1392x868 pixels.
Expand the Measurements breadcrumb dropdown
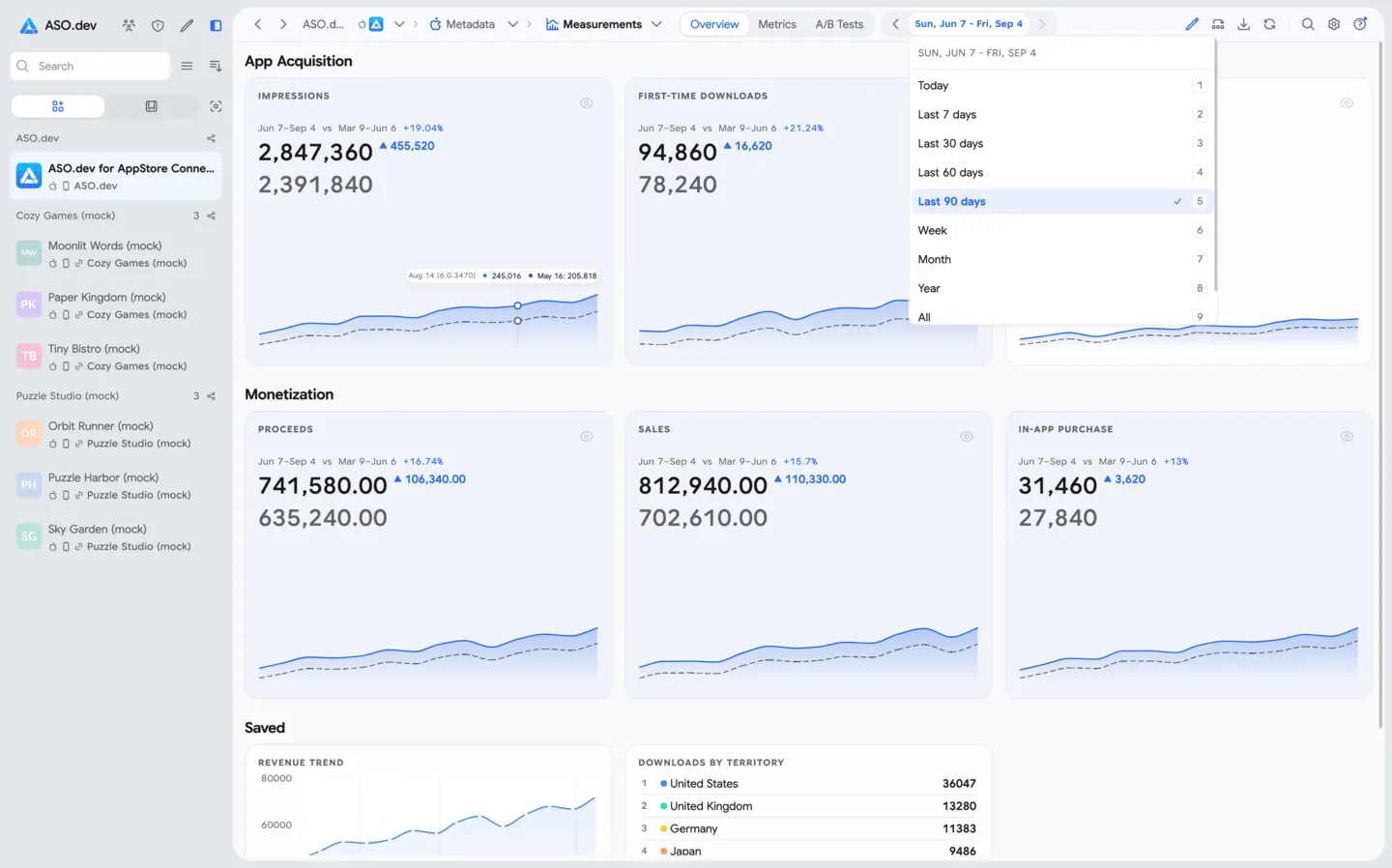656,24
